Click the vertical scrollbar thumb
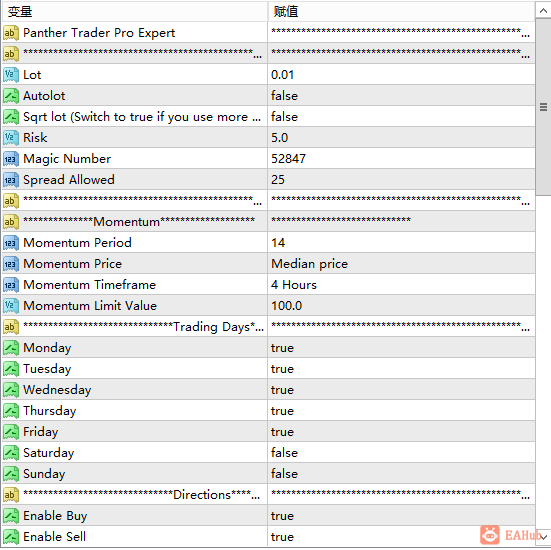The image size is (551, 550). pyautogui.click(x=543, y=106)
